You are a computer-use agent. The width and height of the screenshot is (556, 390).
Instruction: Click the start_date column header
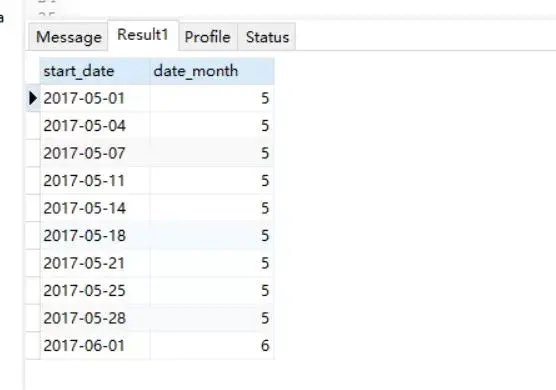[x=95, y=71]
